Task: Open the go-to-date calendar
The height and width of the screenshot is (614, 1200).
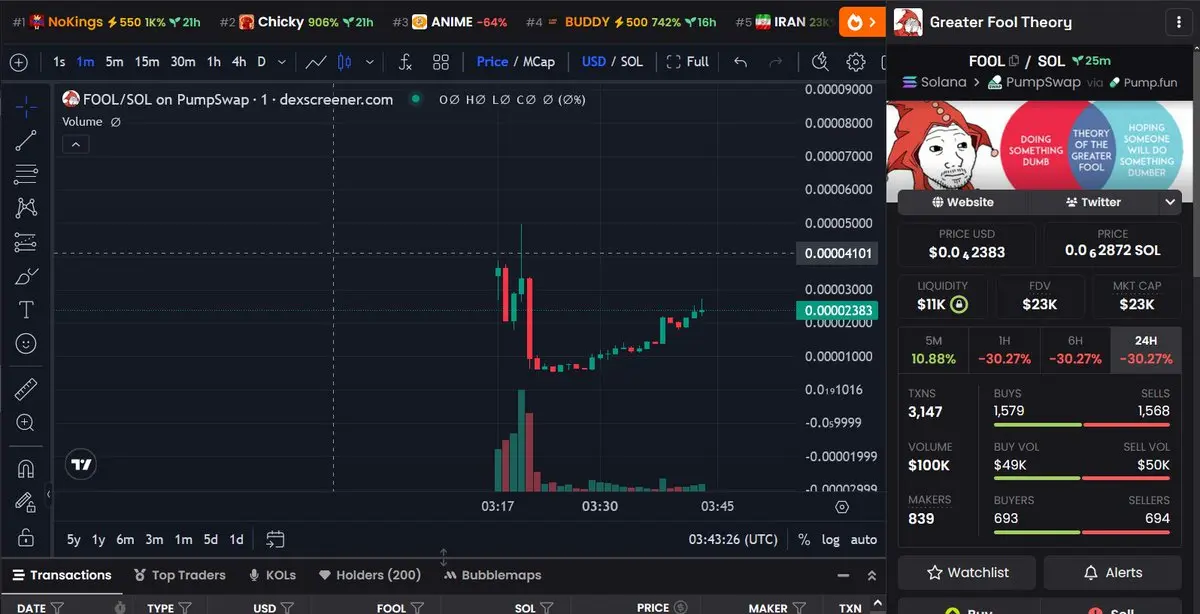Action: coord(275,539)
